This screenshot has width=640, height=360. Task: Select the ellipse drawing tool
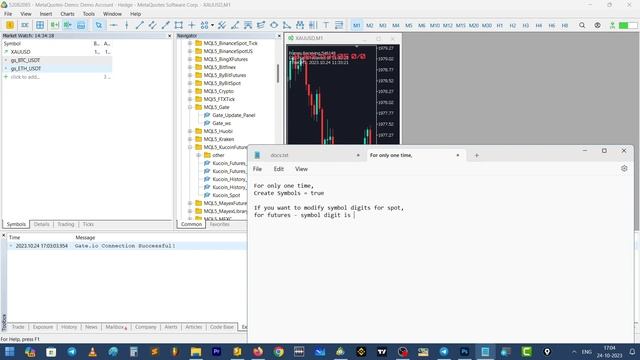(x=274, y=25)
